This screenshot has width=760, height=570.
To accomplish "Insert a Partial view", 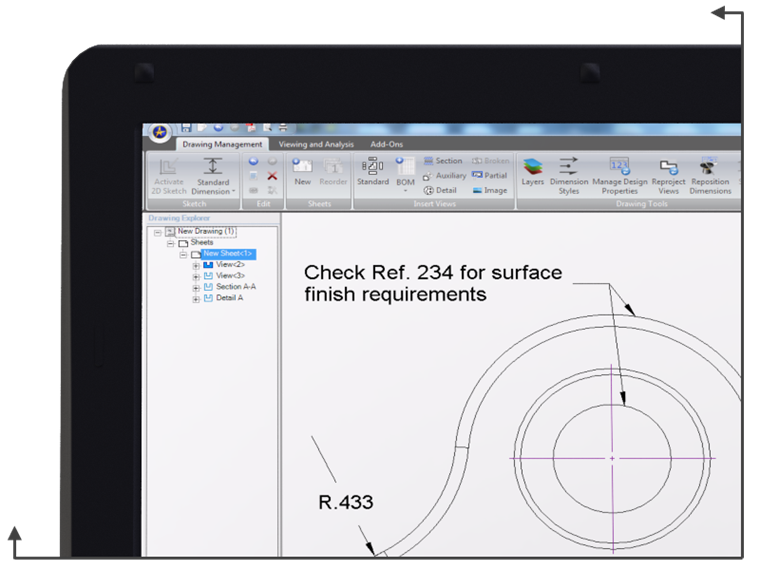I will coord(490,175).
